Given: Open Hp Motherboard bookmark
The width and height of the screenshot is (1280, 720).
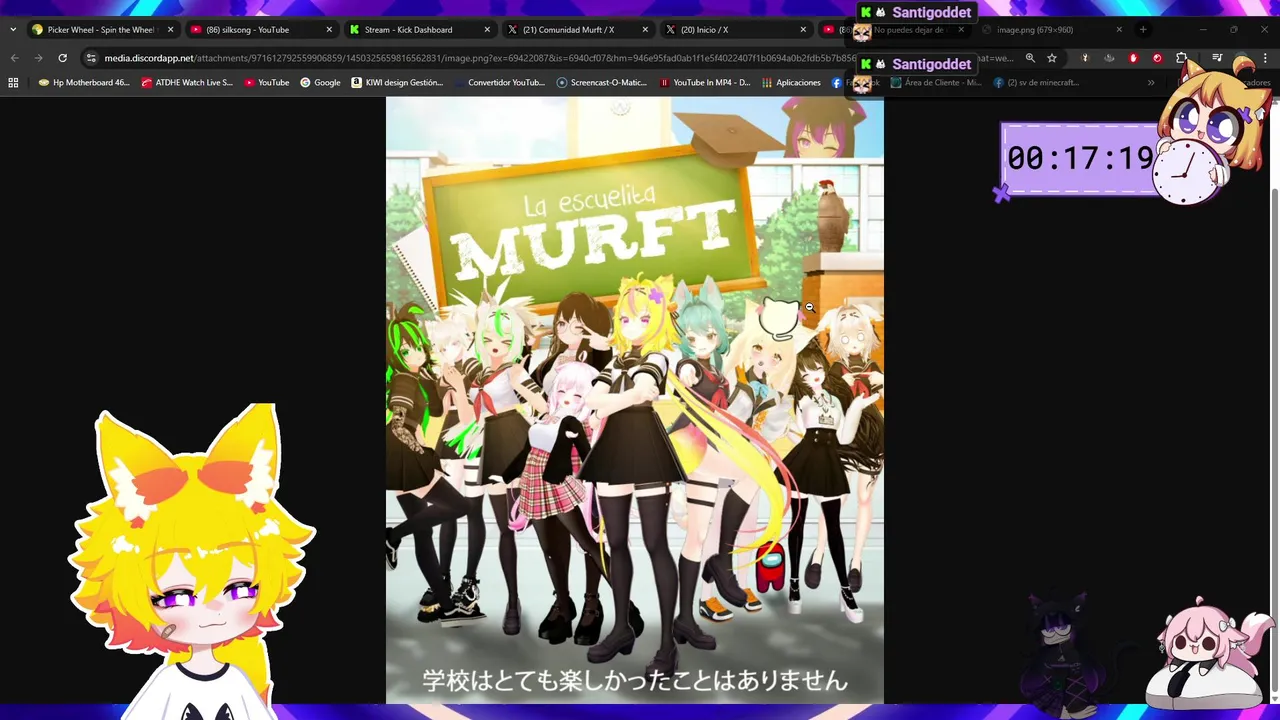Looking at the screenshot, I should [84, 83].
